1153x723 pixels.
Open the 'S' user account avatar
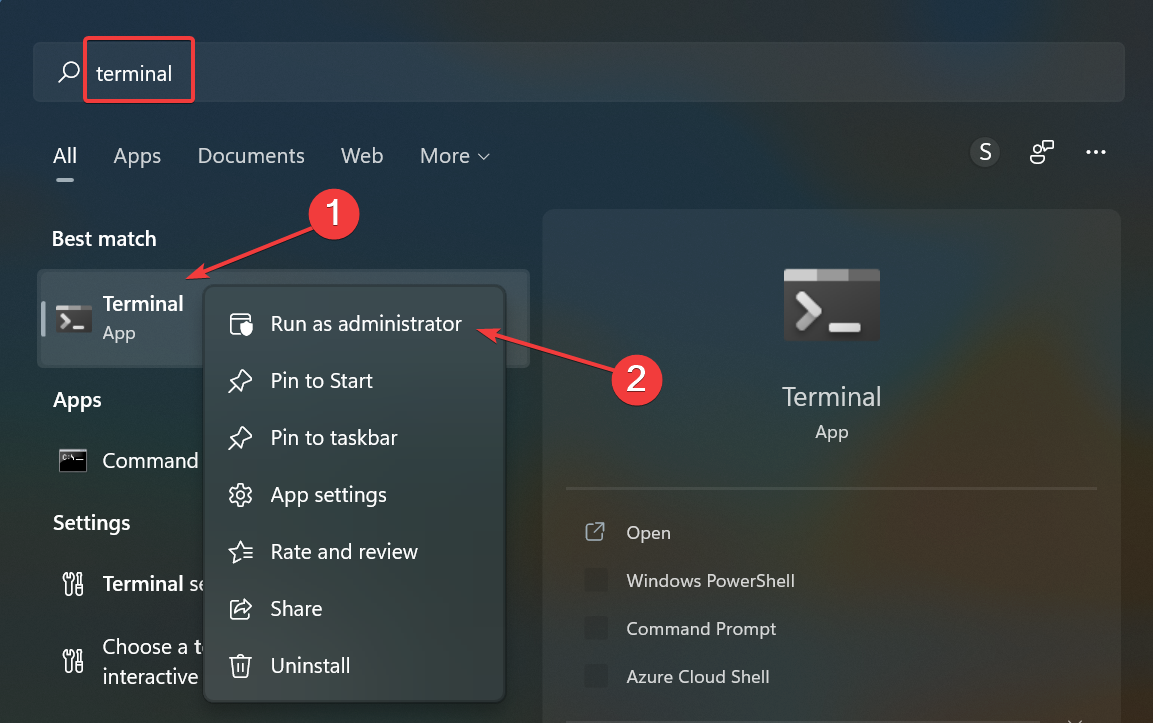click(x=985, y=152)
